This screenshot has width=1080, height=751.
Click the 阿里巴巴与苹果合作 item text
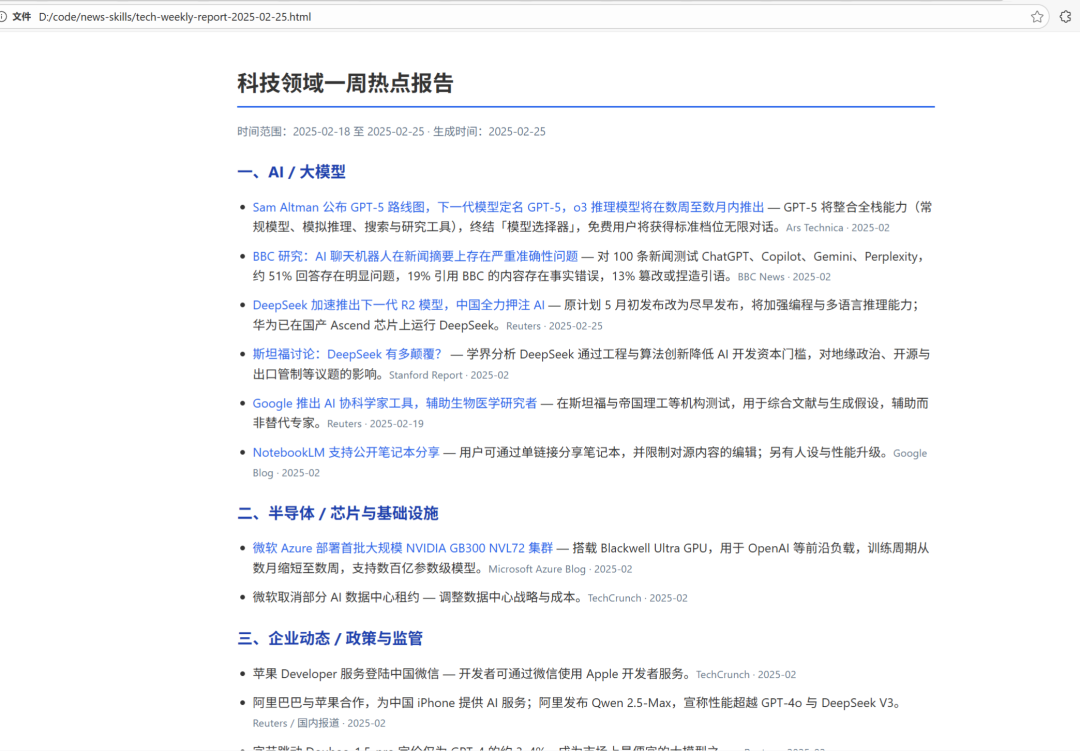pyautogui.click(x=311, y=703)
